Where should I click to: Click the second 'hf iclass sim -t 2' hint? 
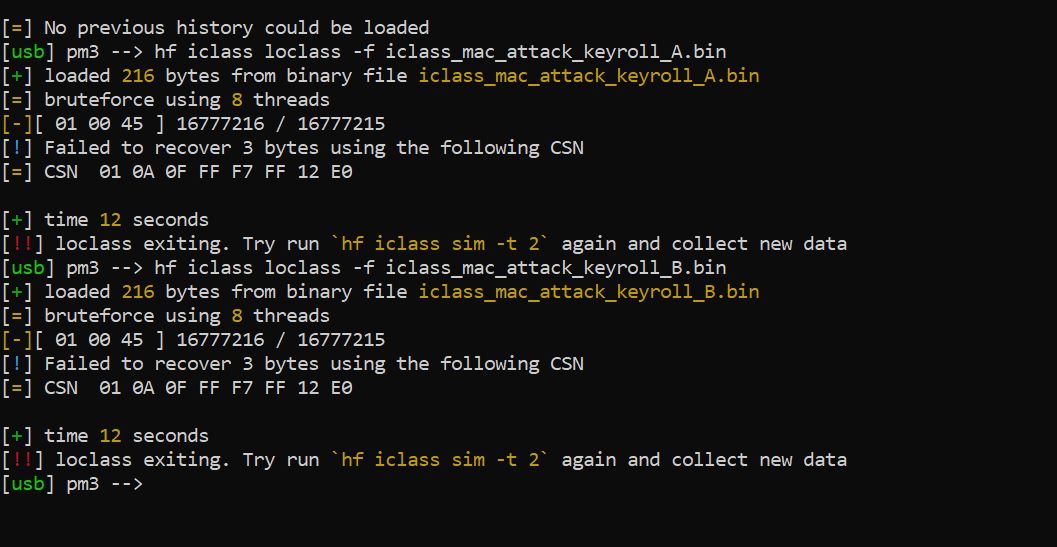coord(441,459)
